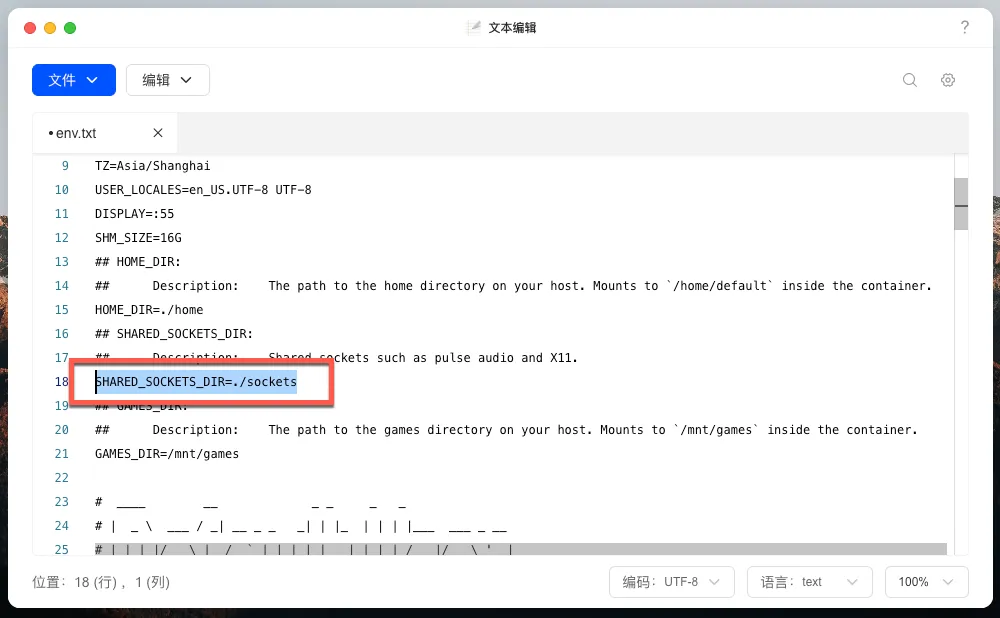Viewport: 1000px width, 618px height.
Task: Open the 编辑 dropdown menu
Action: (x=167, y=80)
